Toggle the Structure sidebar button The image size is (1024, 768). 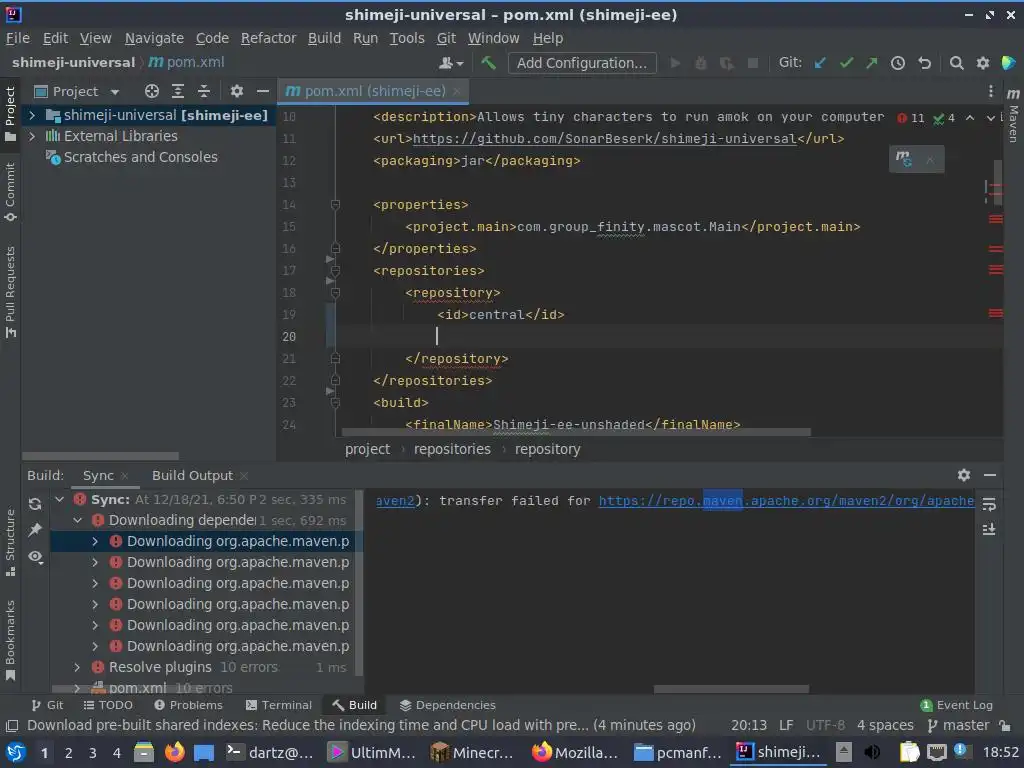[10, 543]
